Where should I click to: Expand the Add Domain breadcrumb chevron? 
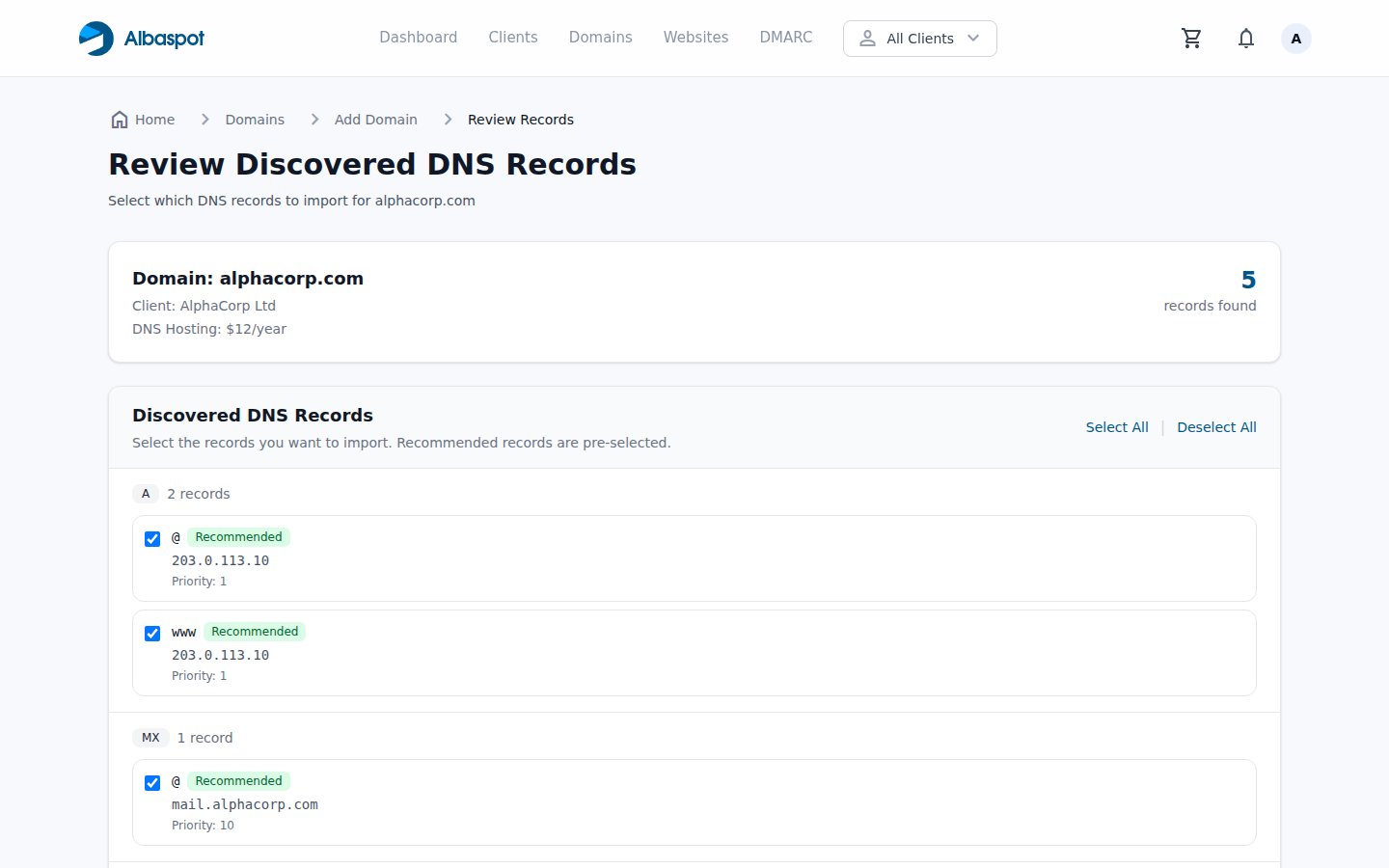pyautogui.click(x=447, y=119)
